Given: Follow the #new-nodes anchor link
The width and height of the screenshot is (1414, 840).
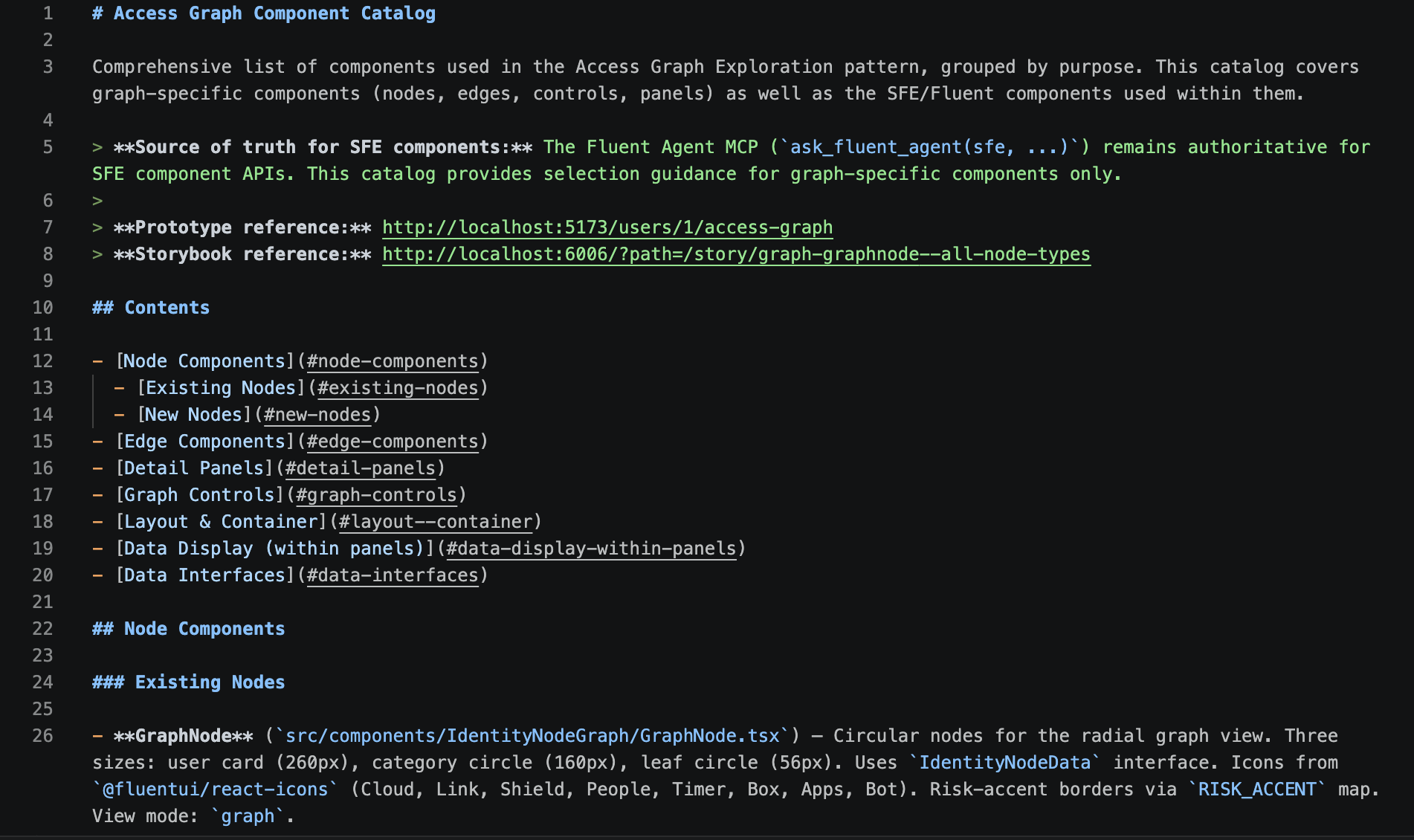Looking at the screenshot, I should pyautogui.click(x=317, y=415).
